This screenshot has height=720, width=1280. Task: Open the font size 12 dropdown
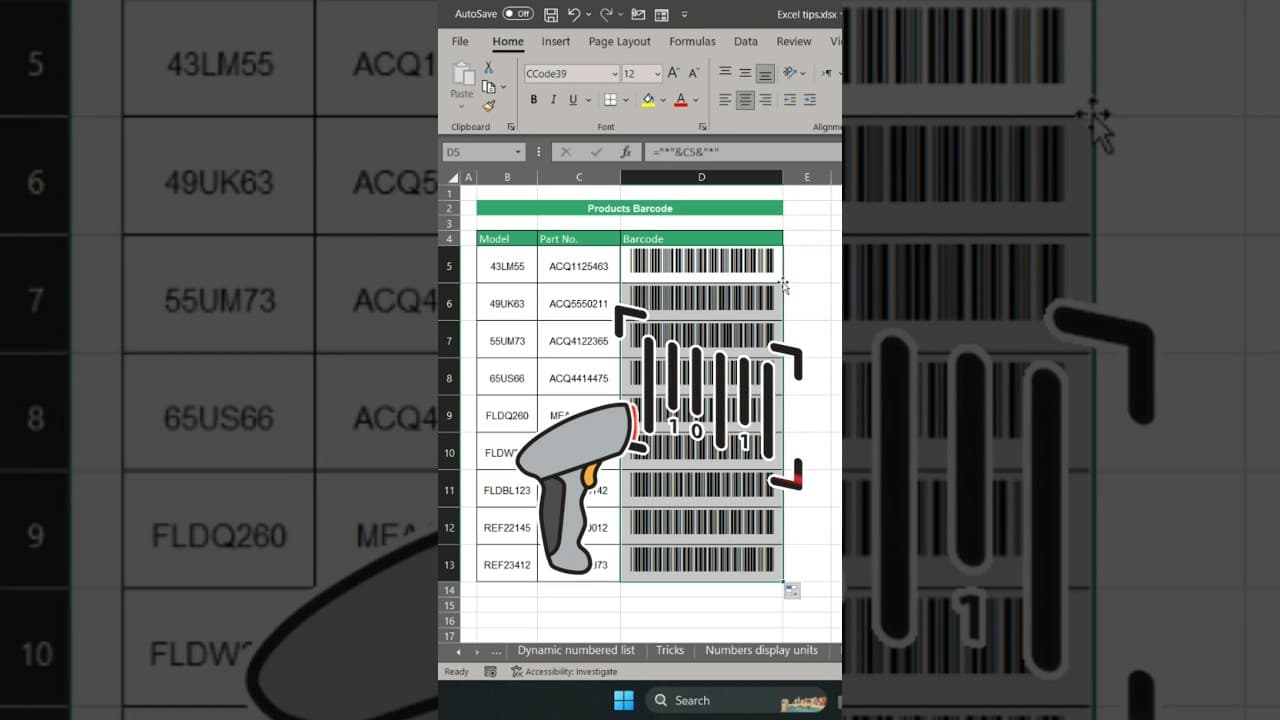coord(656,74)
